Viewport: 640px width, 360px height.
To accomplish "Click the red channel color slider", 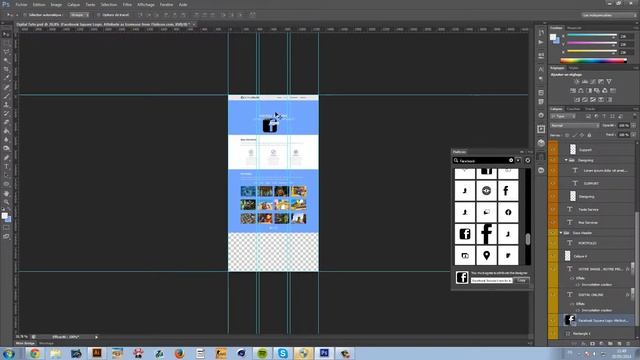I will coord(591,36).
